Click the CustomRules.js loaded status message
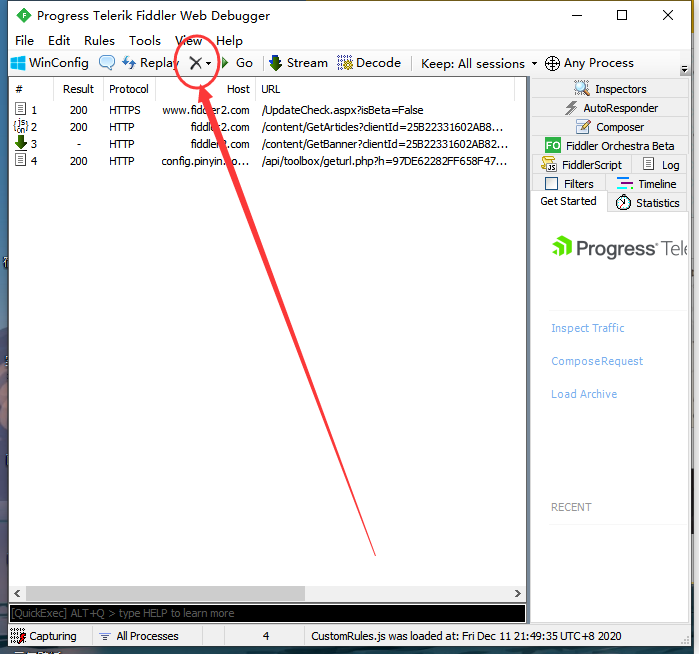Viewport: 699px width, 654px height. click(466, 636)
